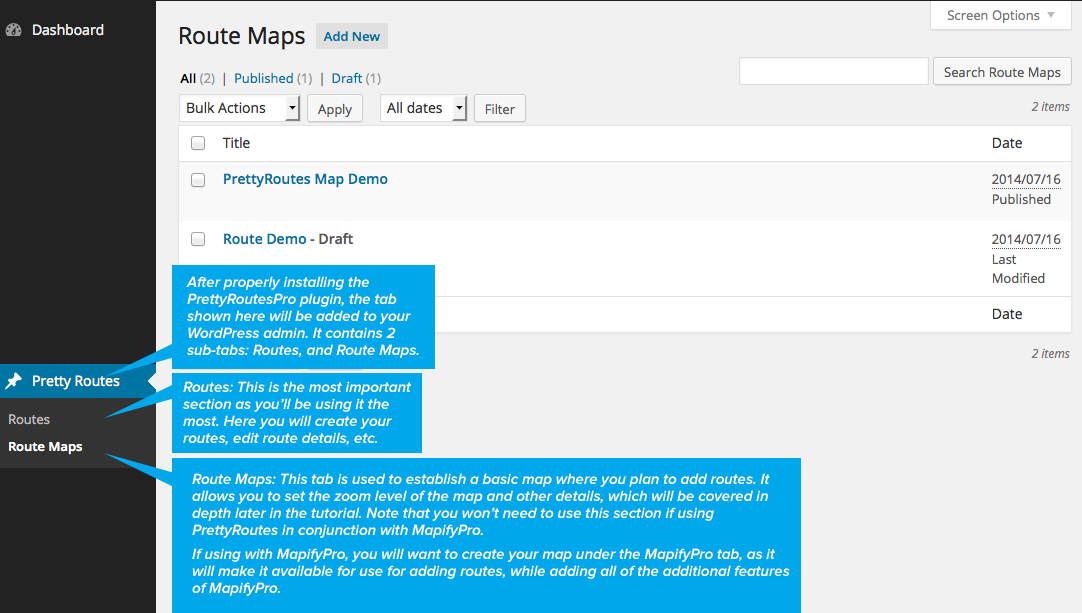The image size is (1082, 613).
Task: Expand the Screen Options panel
Action: click(x=1000, y=15)
